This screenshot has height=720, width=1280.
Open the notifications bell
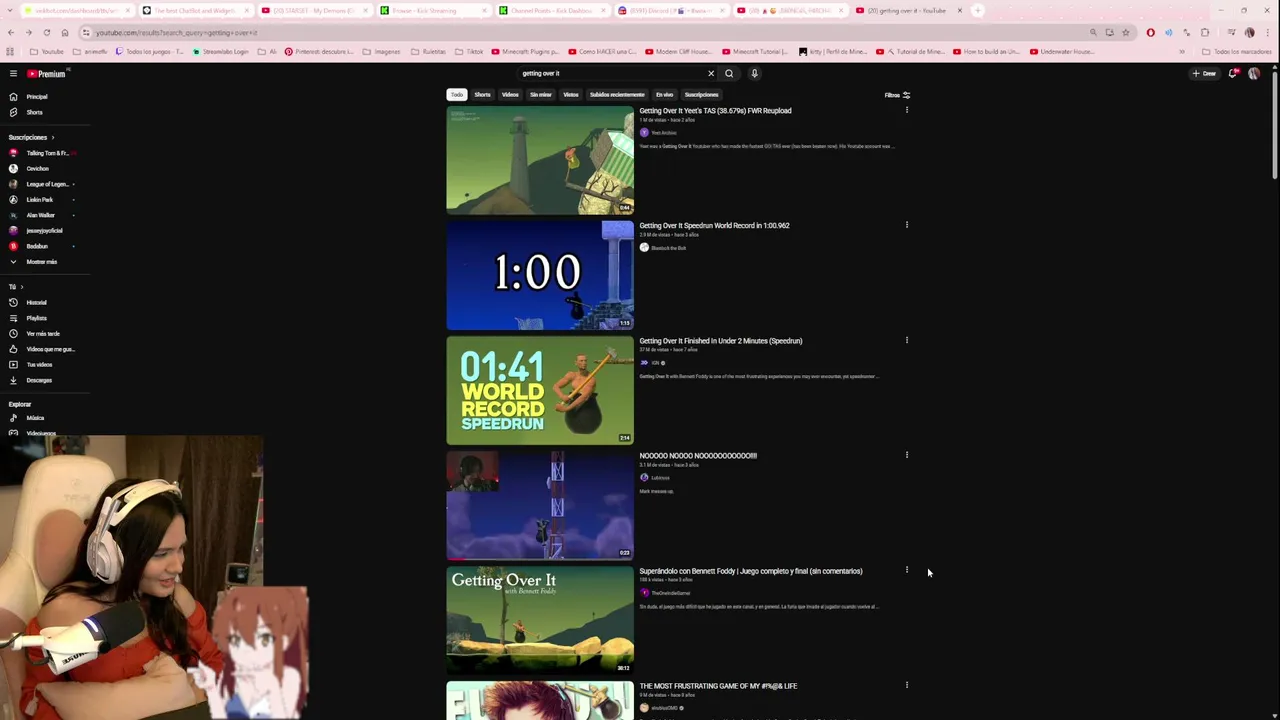[x=1232, y=73]
